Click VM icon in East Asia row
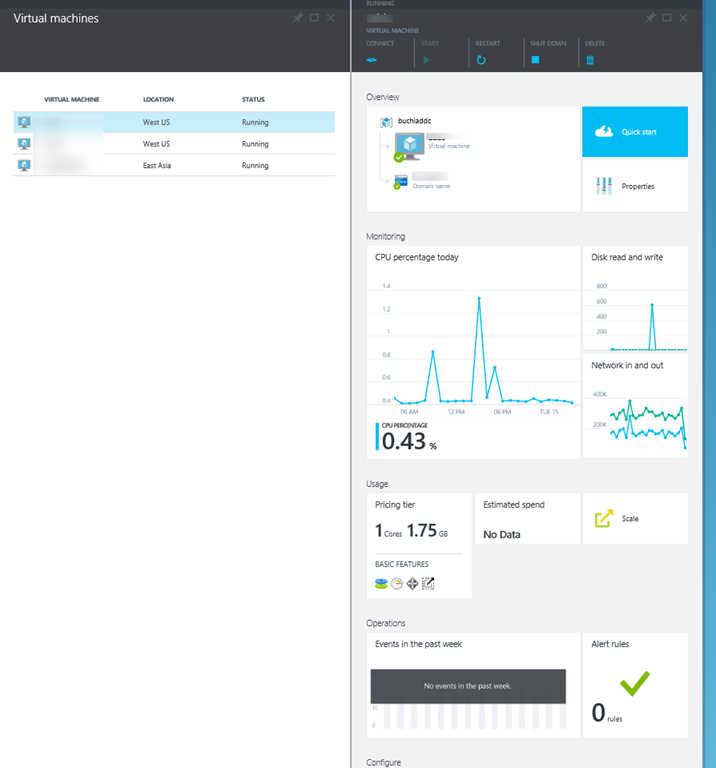 point(24,165)
